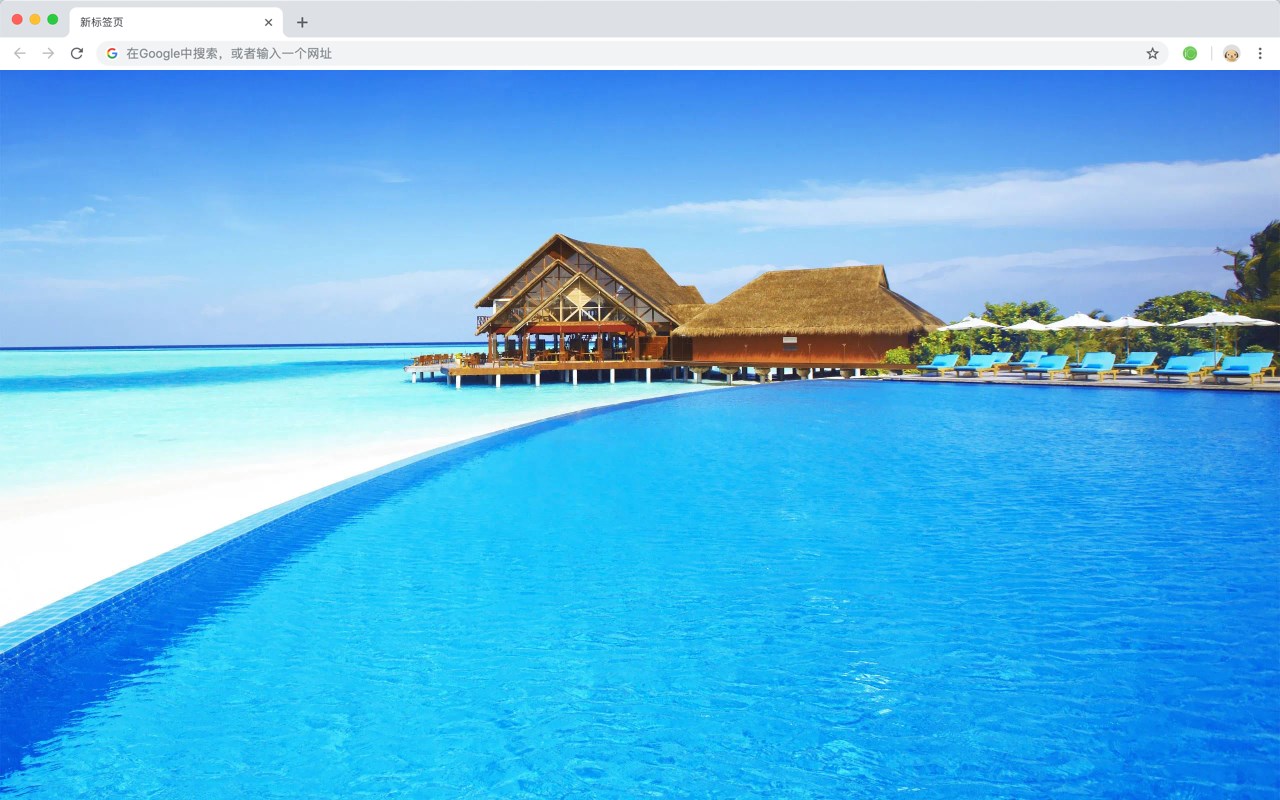Open a new tab with plus button
This screenshot has height=800, width=1280.
pos(302,22)
